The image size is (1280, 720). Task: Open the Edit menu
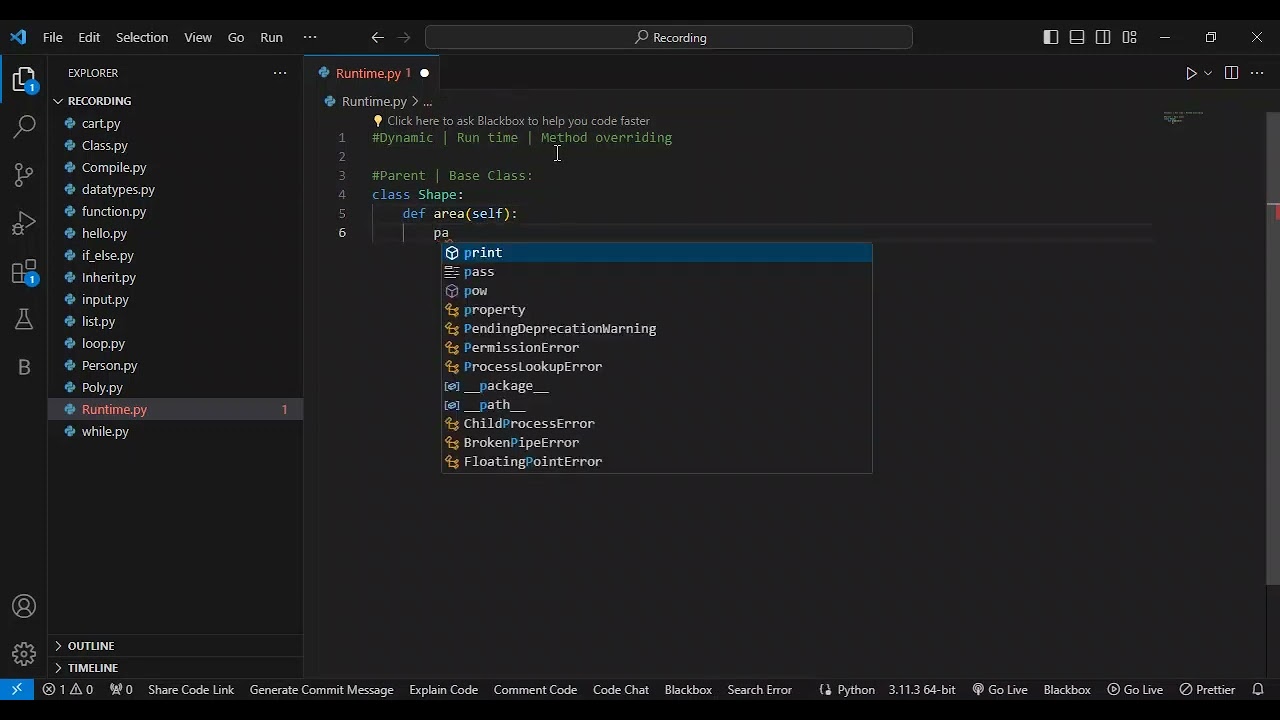click(x=89, y=37)
